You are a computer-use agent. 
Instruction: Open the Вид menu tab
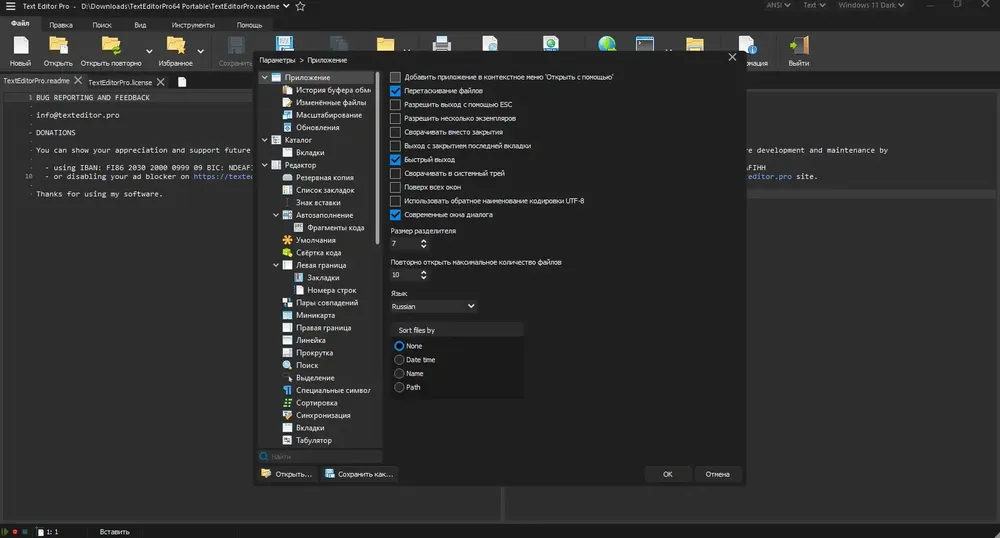click(x=140, y=25)
